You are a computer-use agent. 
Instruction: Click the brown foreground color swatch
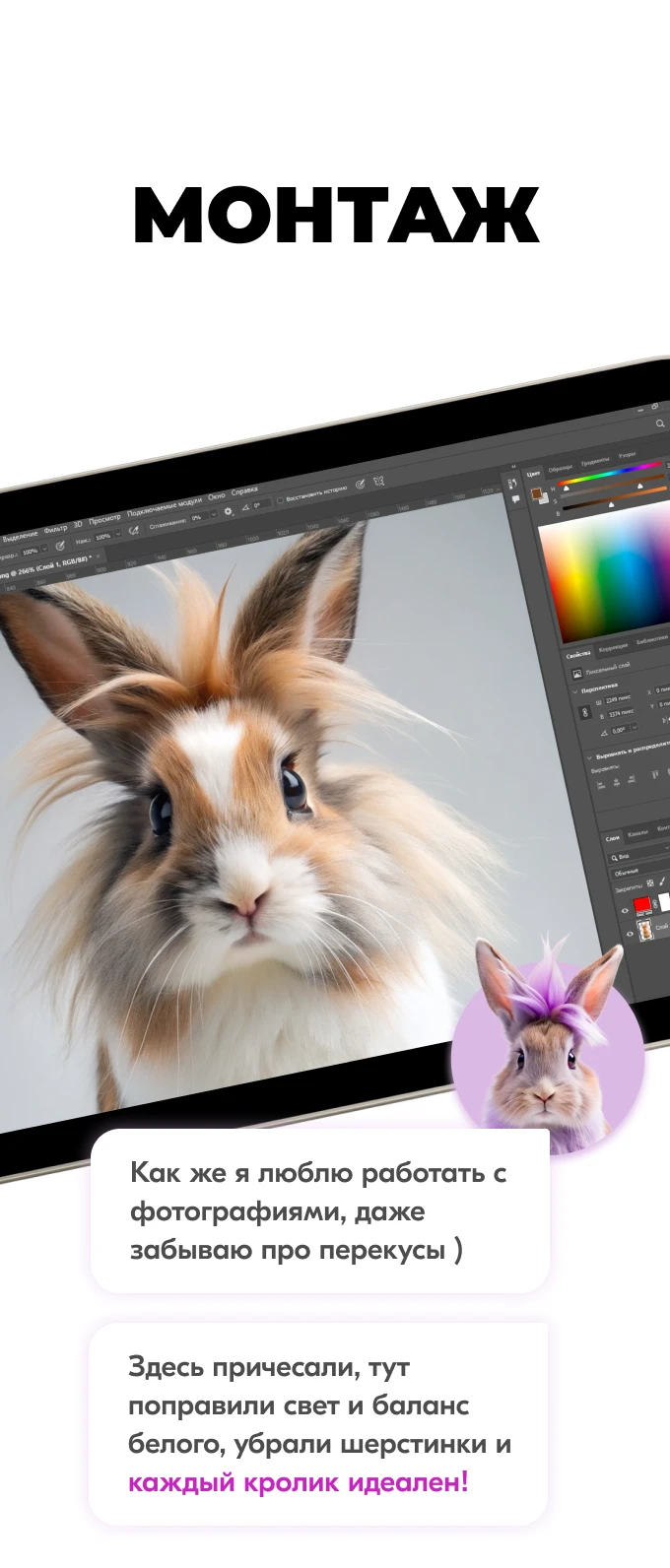536,493
